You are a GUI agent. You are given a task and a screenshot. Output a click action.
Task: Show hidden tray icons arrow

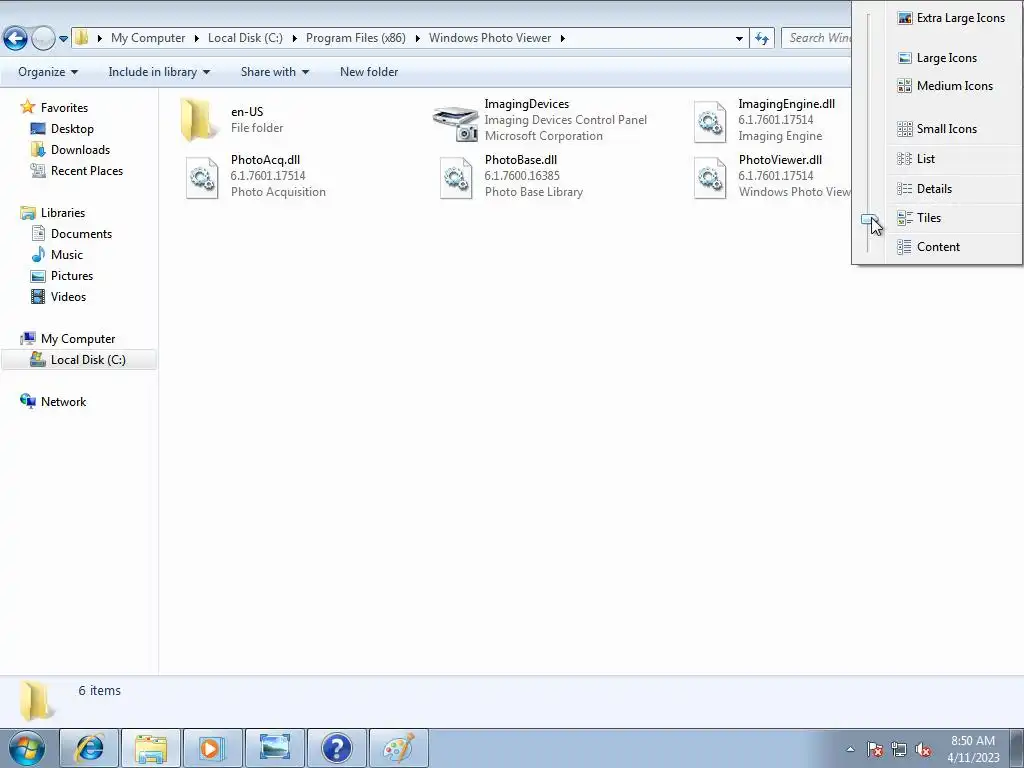pos(850,749)
